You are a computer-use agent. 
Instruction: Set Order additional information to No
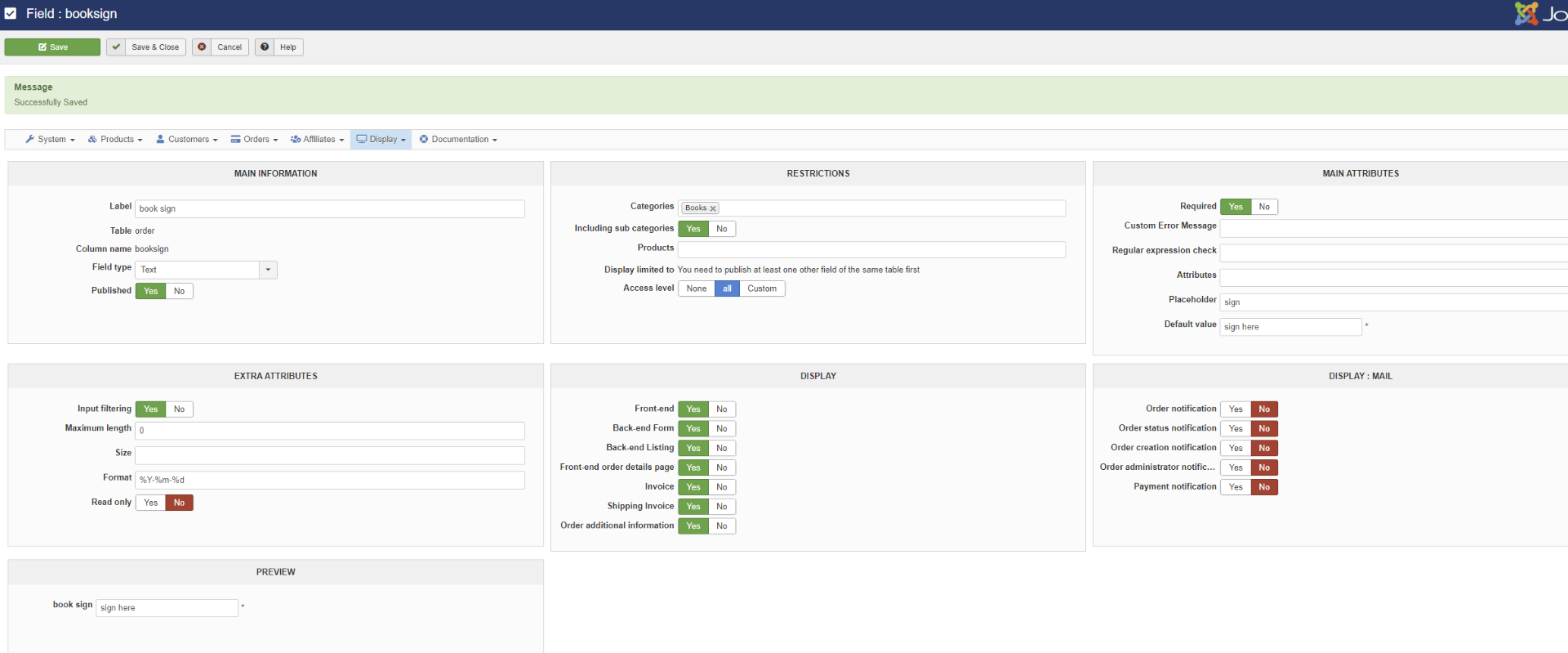point(722,527)
